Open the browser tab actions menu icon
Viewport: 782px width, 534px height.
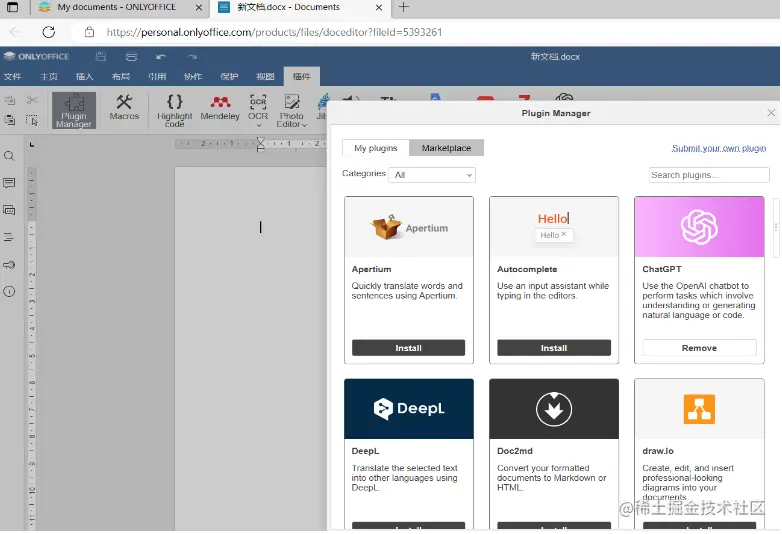click(x=12, y=7)
